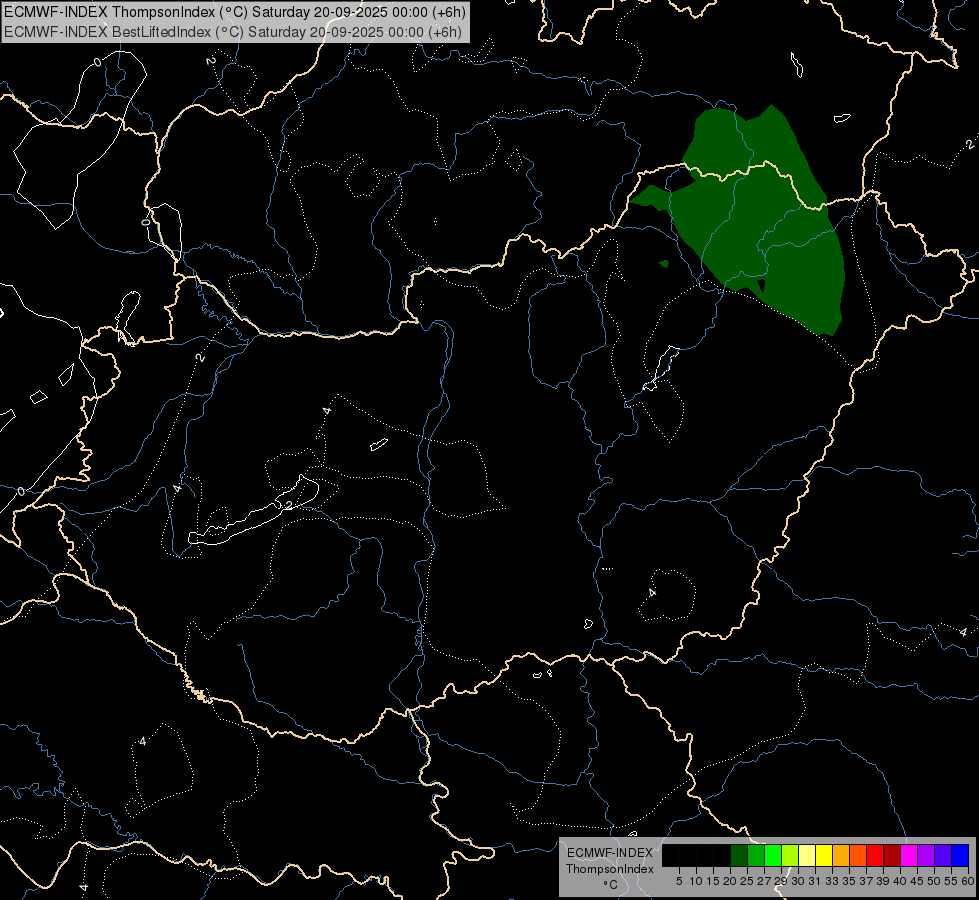Click the ECMWF-INDEX ThompsonIndex legend label
979x900 pixels.
point(610,861)
